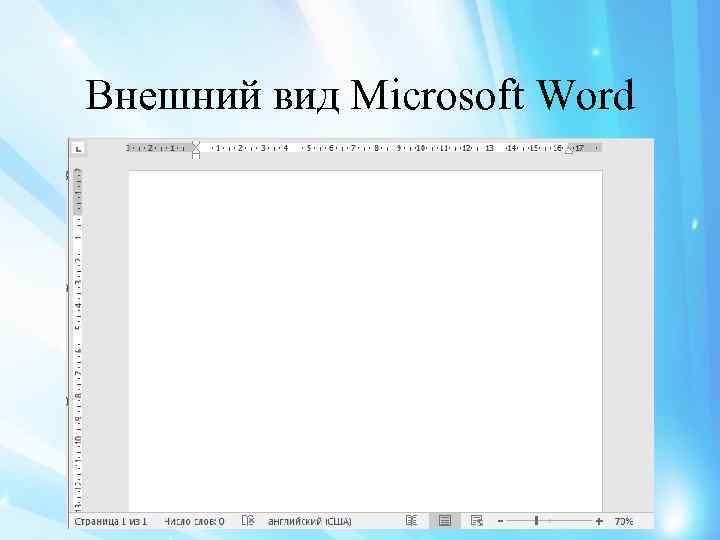Click the horizontal ruler at mark 8
The width and height of the screenshot is (720, 540).
click(376, 148)
